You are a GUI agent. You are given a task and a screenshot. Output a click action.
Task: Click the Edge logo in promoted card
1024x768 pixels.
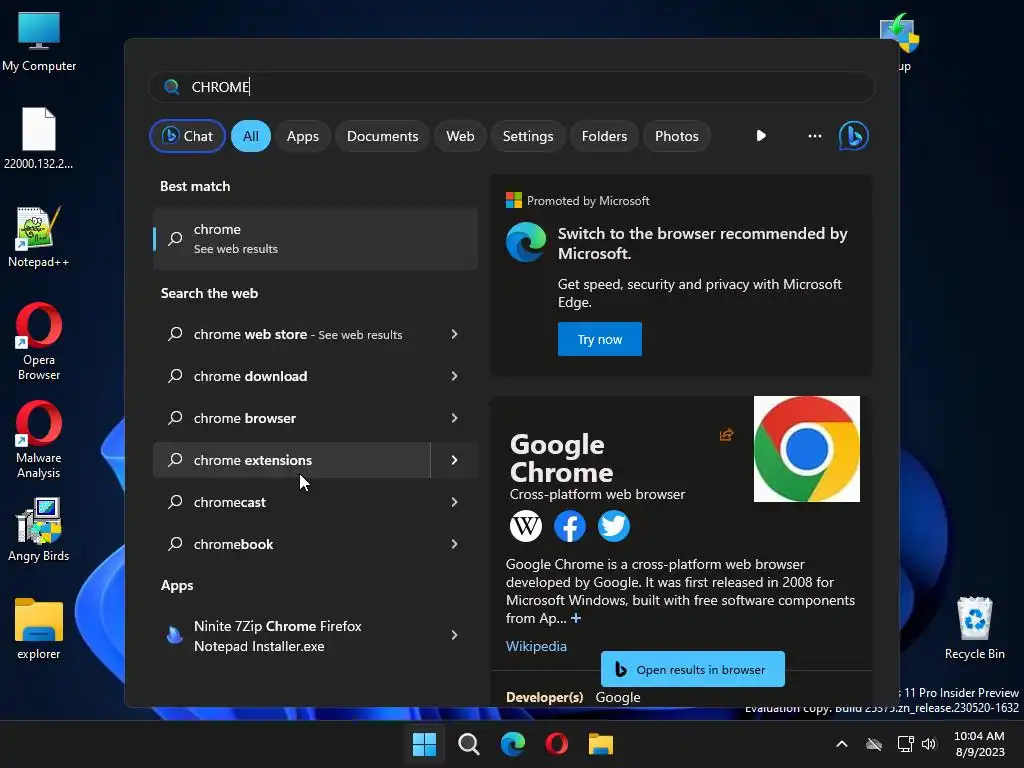point(526,242)
